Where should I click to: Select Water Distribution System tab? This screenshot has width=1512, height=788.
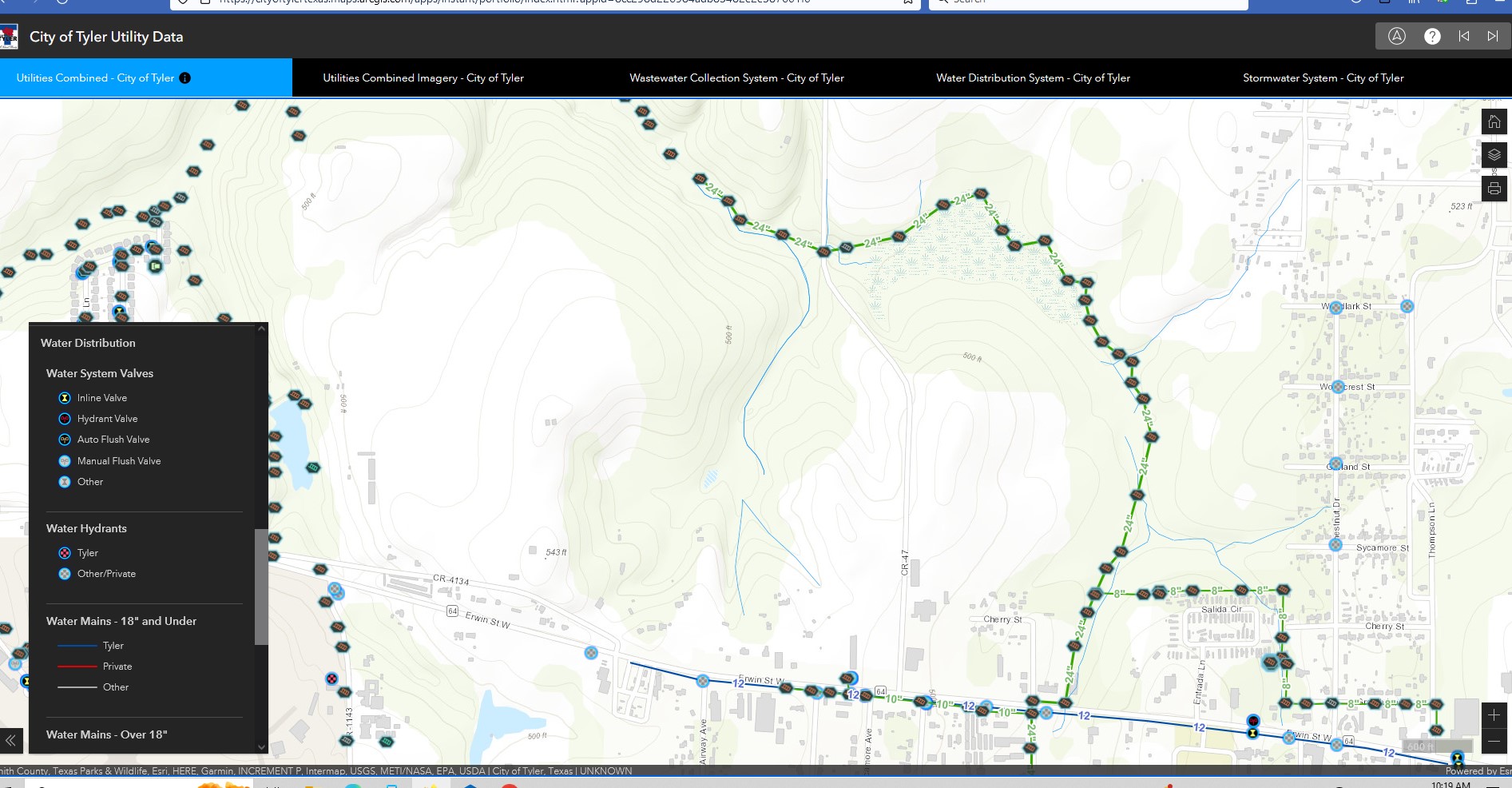coord(1033,78)
